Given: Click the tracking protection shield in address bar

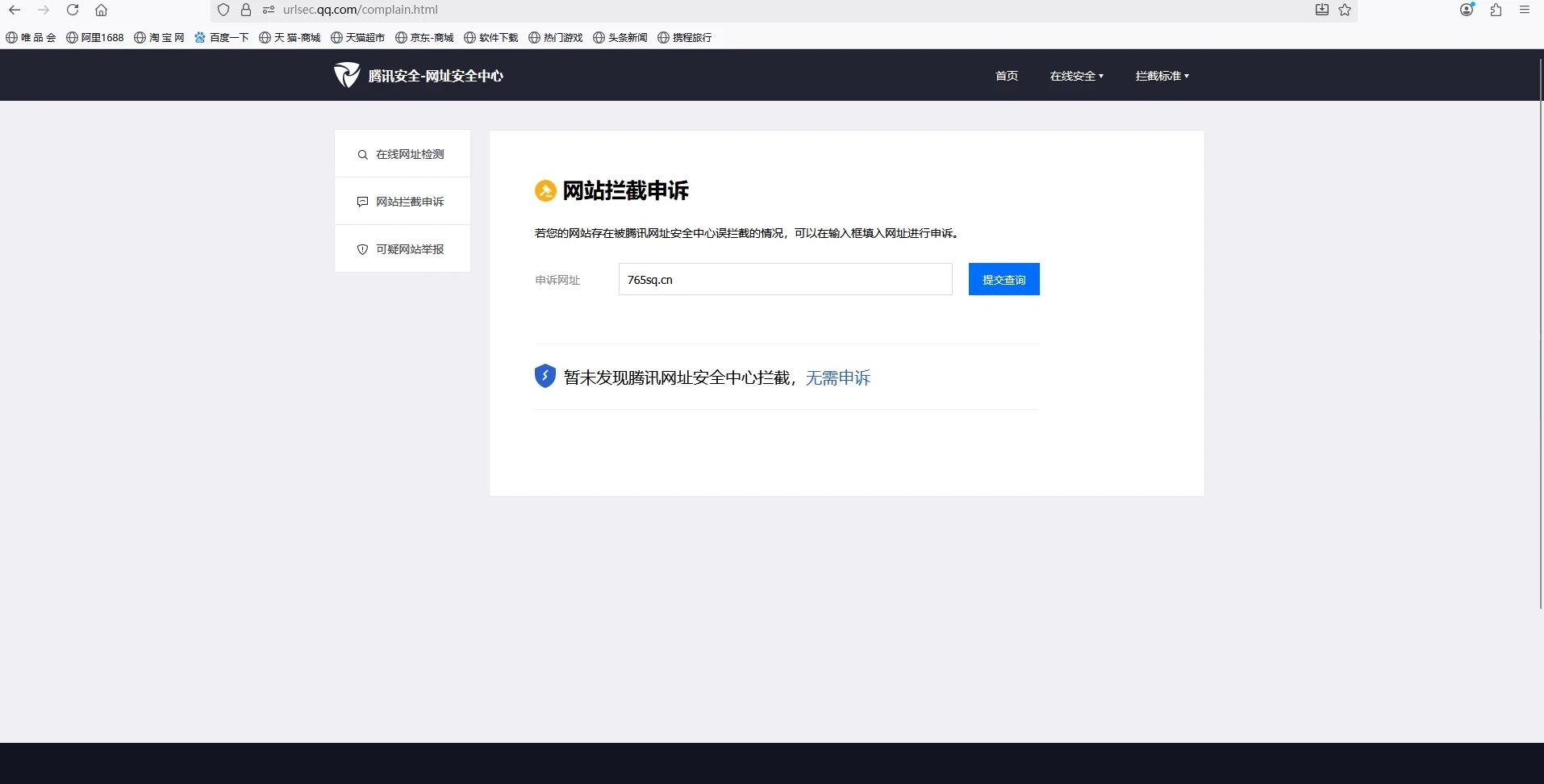Looking at the screenshot, I should 223,10.
